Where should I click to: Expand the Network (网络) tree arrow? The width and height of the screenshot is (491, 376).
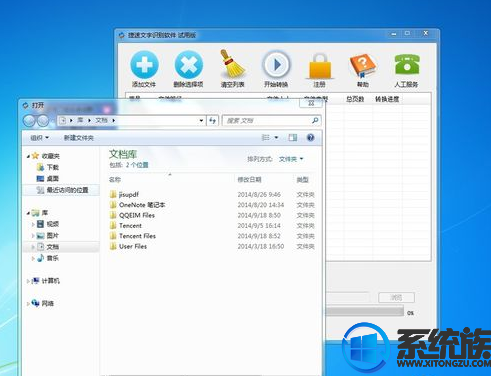click(x=28, y=304)
